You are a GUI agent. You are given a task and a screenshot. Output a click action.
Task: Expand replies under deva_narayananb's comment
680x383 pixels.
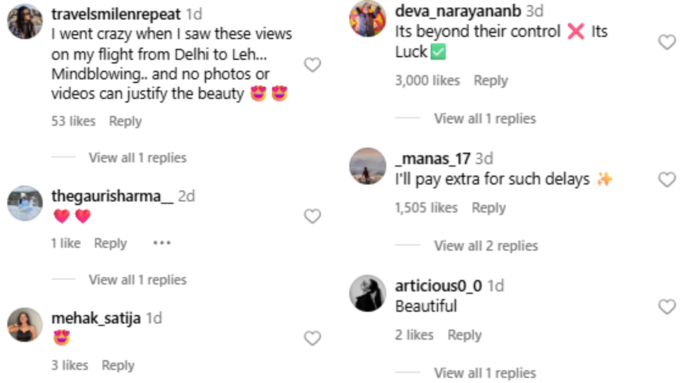pyautogui.click(x=485, y=118)
